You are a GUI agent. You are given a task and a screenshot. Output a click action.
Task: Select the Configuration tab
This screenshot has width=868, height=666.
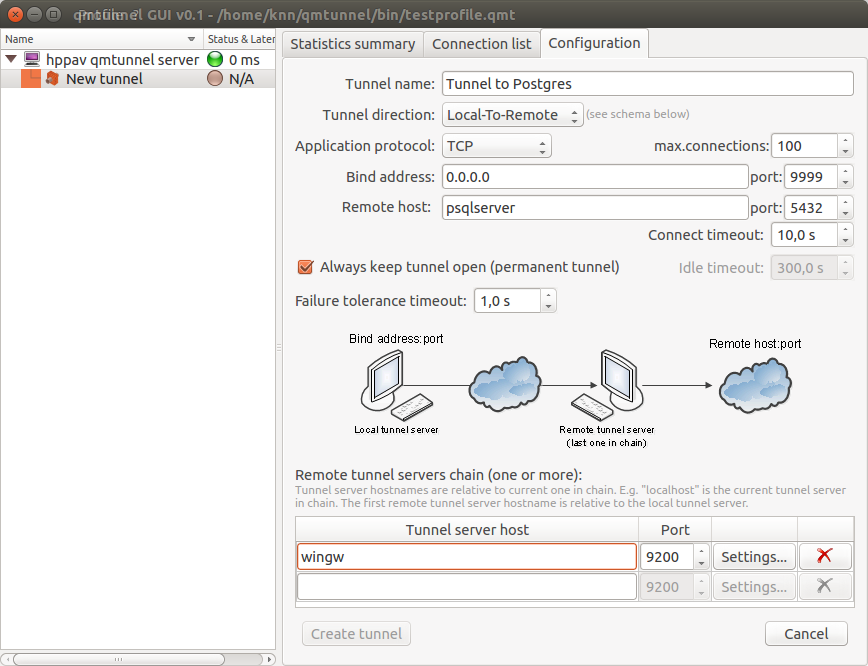pos(594,43)
